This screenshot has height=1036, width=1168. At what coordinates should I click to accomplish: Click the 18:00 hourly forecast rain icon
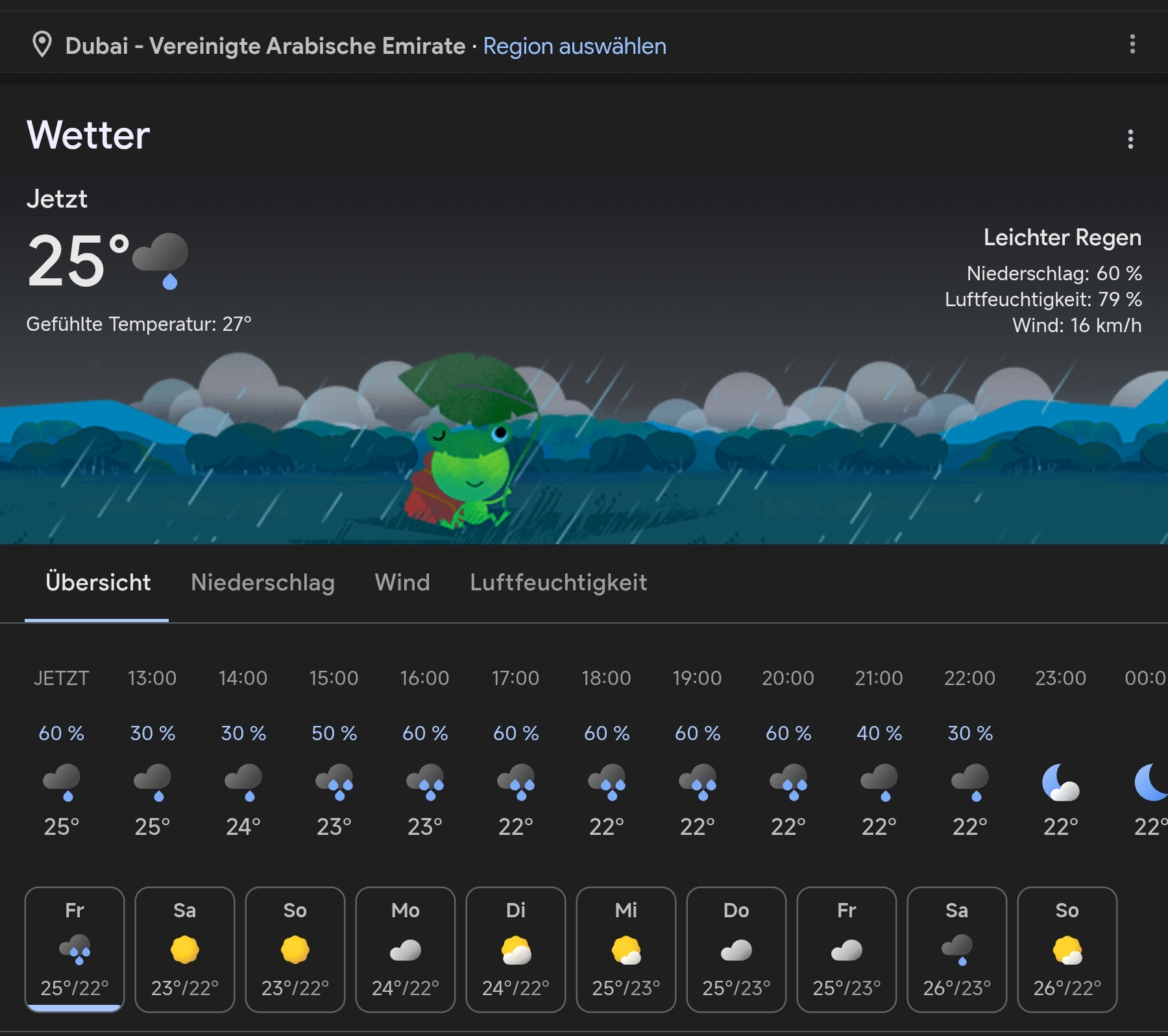607,782
